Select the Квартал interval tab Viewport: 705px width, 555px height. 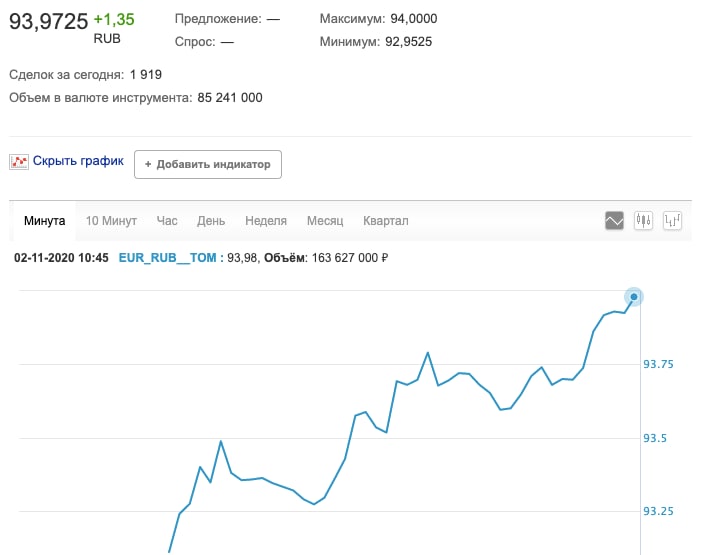tap(386, 221)
